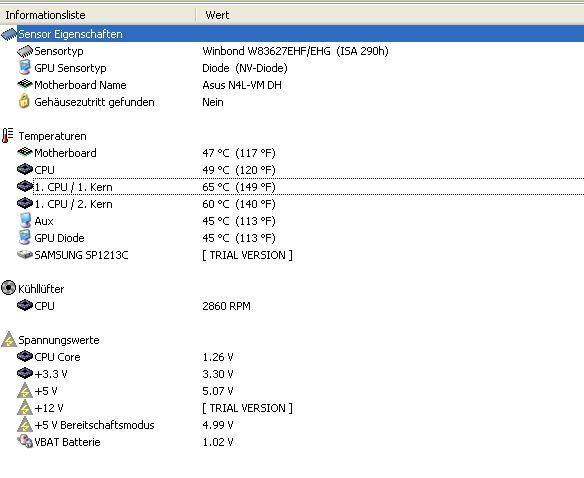The image size is (584, 478).
Task: Click the VBAT Batterie icon
Action: [25, 441]
